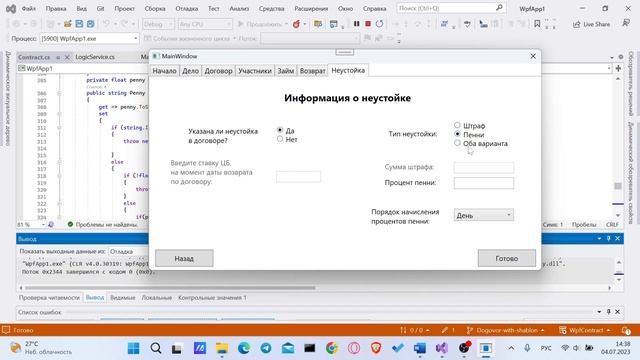Click the horizontal scrollbar of Output panel

click(169, 288)
